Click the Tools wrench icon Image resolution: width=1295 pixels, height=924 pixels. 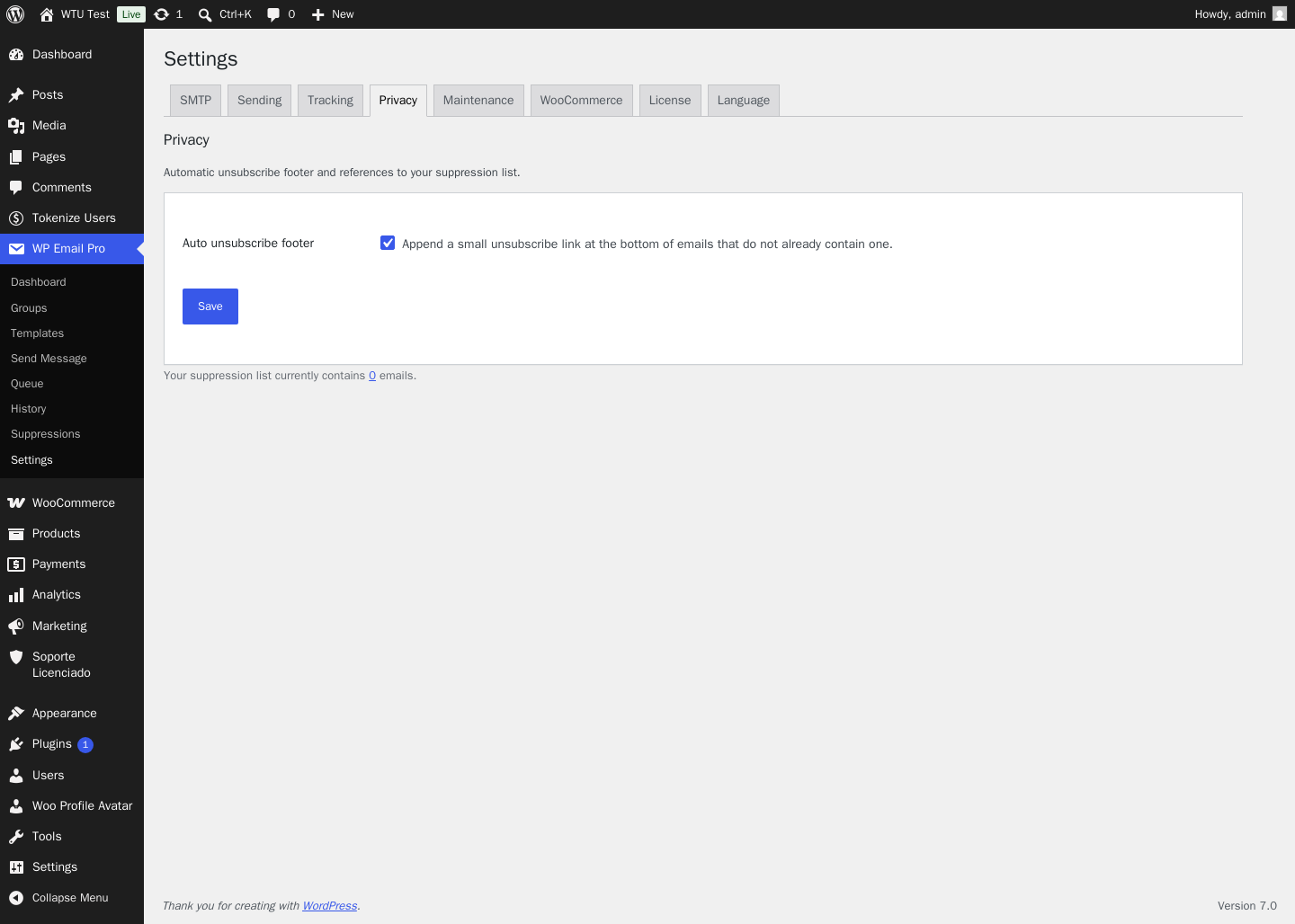click(16, 837)
